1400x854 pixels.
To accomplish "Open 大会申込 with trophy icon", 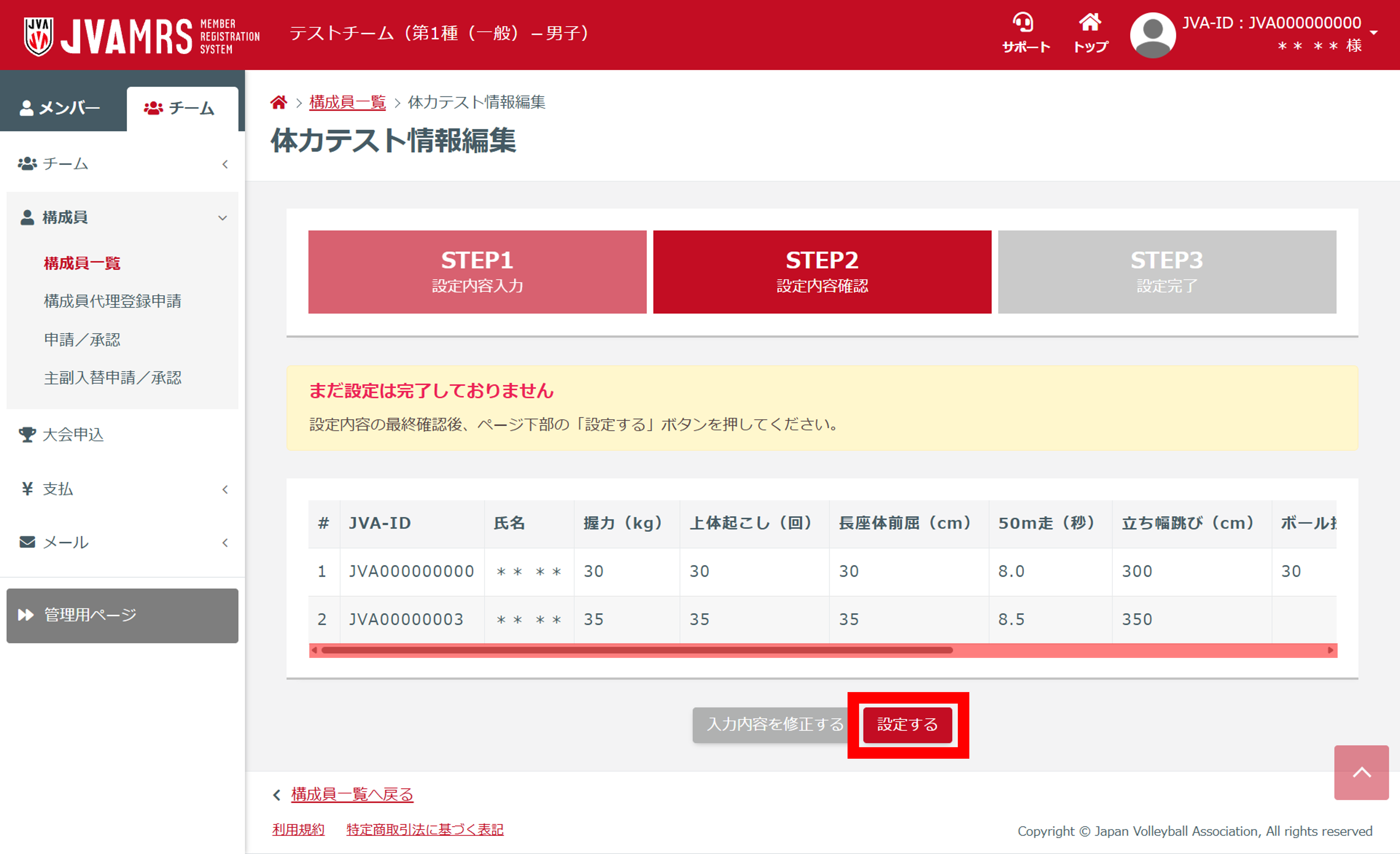I will point(73,435).
